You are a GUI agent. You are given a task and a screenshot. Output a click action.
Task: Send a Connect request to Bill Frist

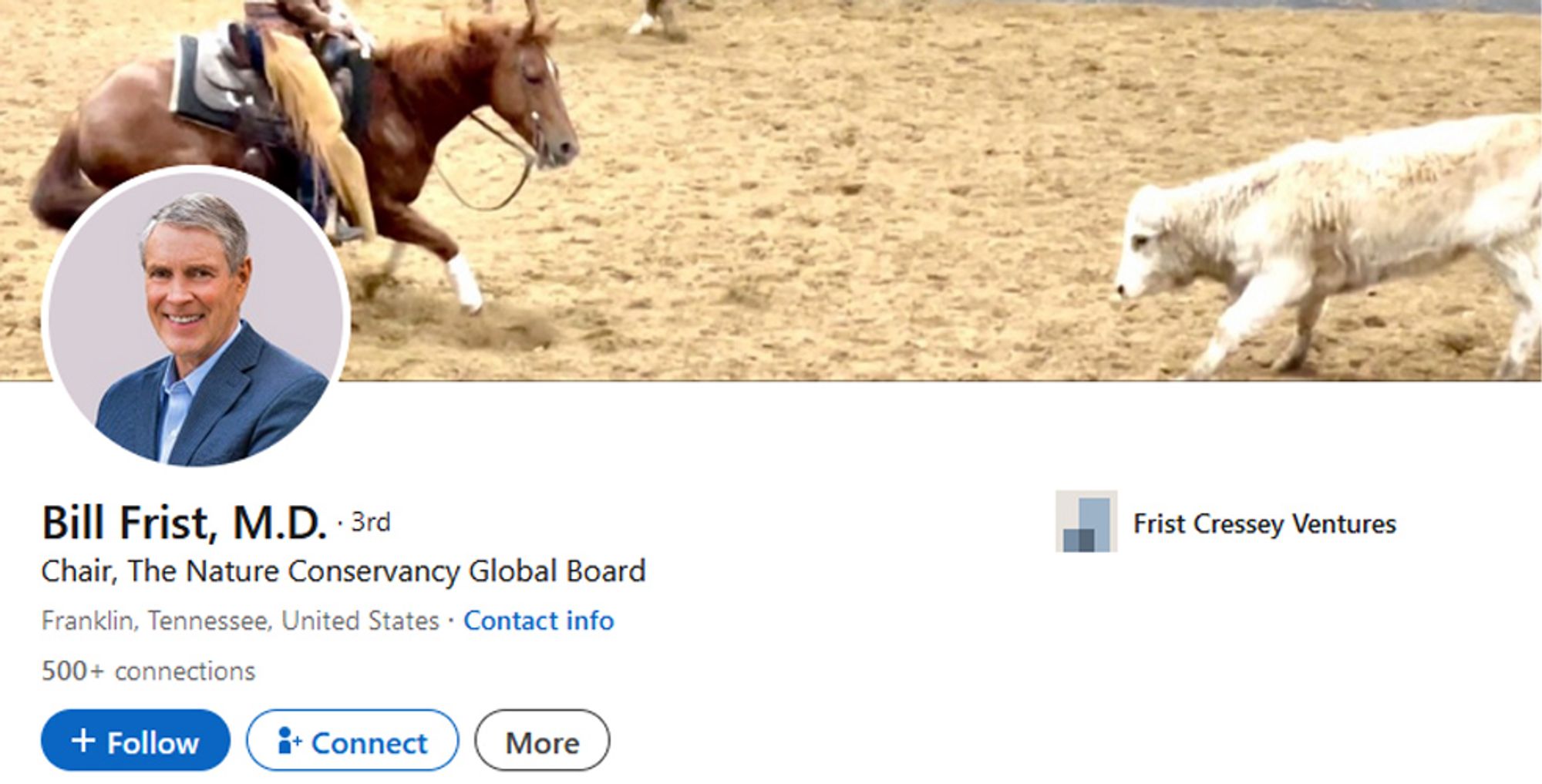[x=352, y=741]
